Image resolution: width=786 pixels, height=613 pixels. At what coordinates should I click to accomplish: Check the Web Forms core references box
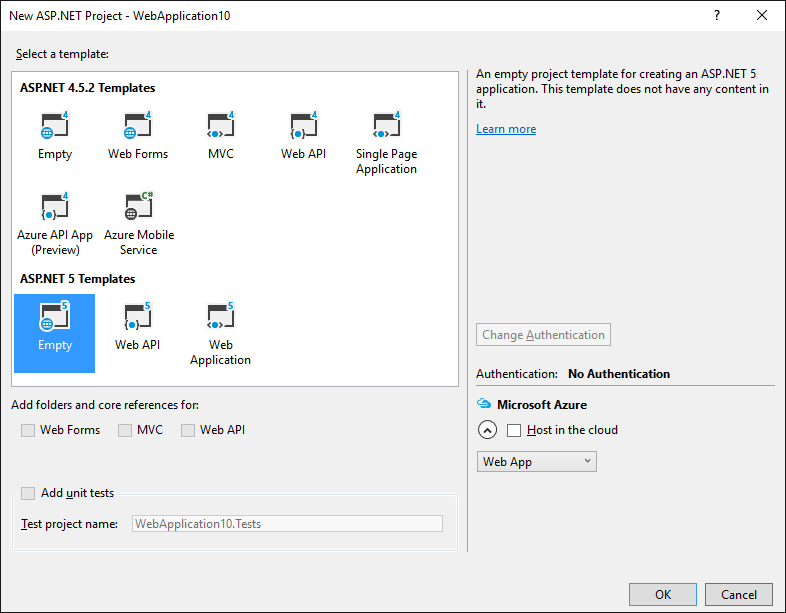(x=28, y=430)
